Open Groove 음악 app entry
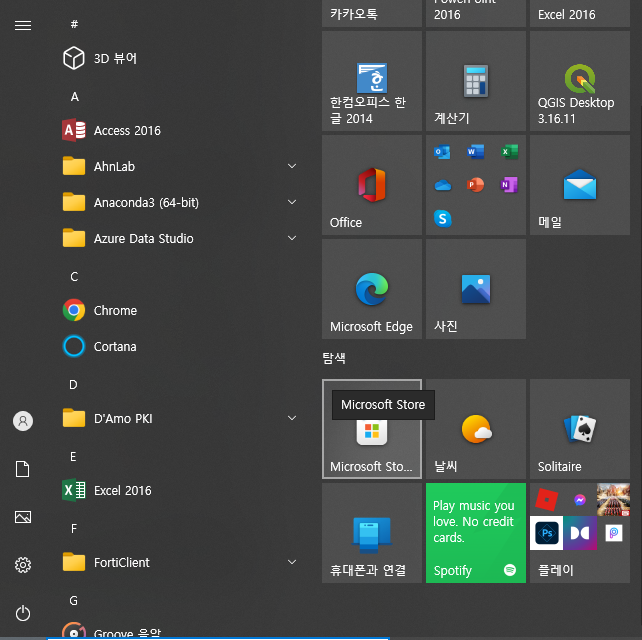Screen dimensions: 642x640 [x=178, y=631]
